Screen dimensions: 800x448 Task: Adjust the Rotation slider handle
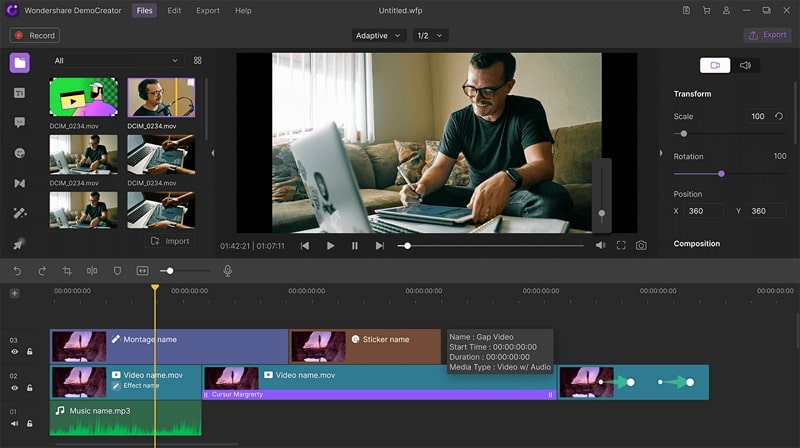[x=721, y=174]
